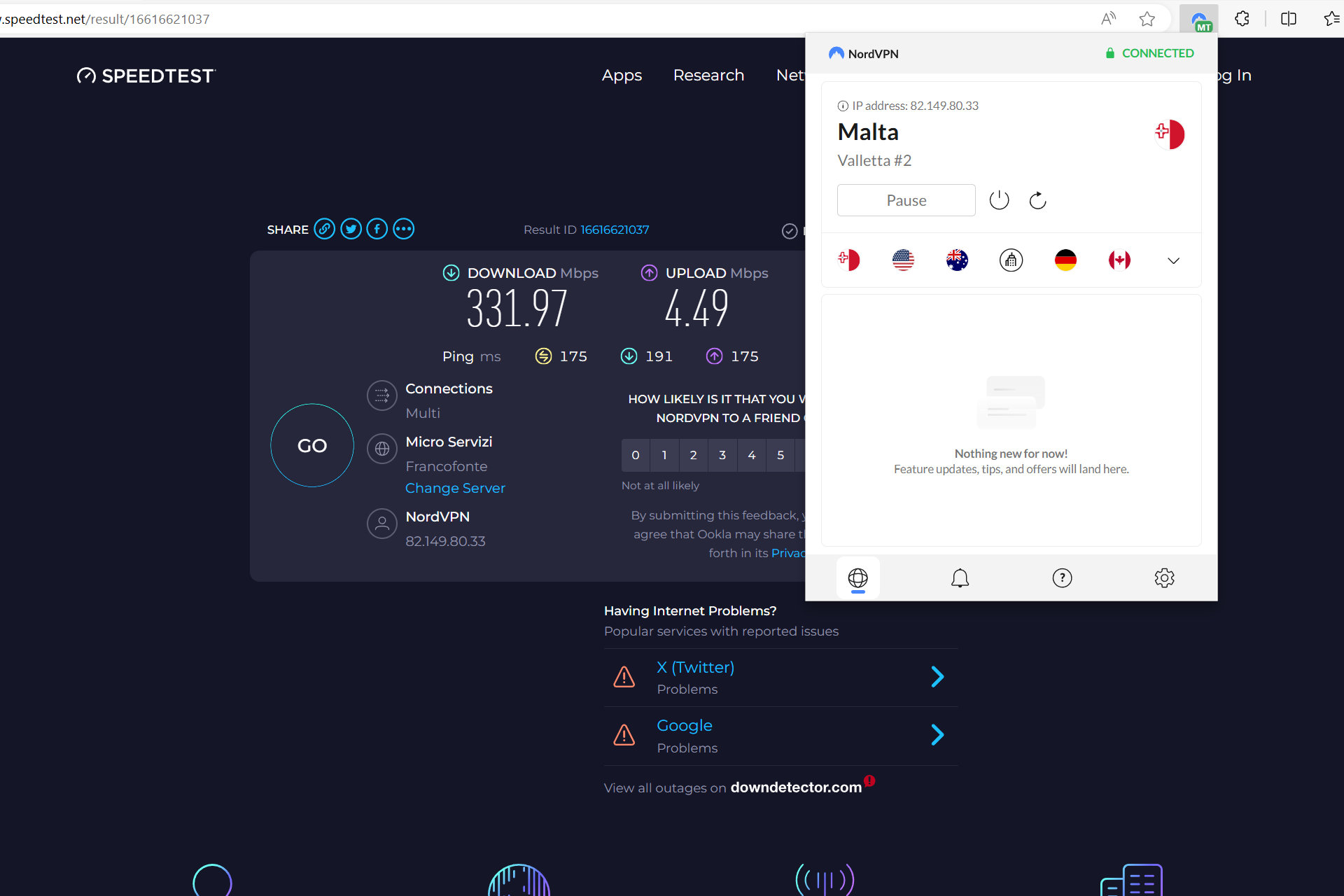Click the specialty servers shield icon
1344x896 pixels.
click(1011, 260)
